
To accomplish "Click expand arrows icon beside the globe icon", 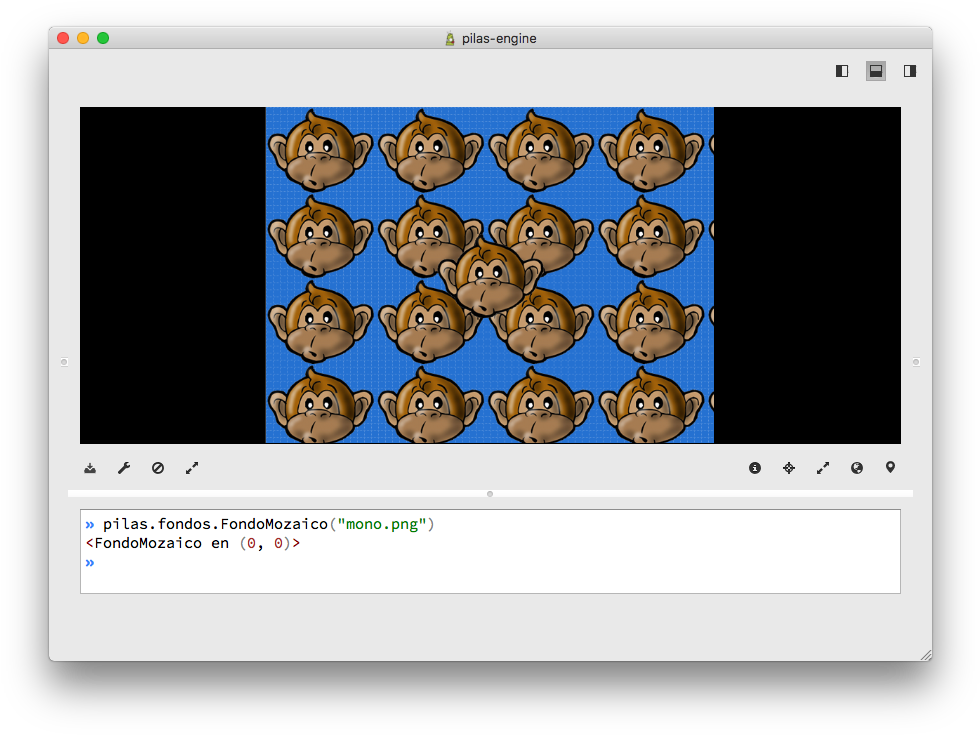I will point(822,468).
